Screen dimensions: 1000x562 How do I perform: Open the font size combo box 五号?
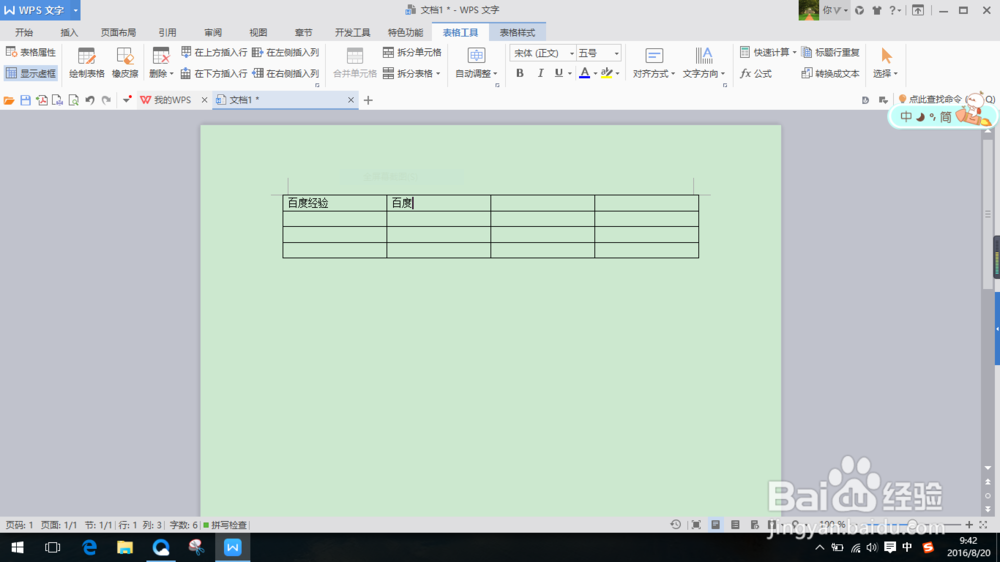(x=598, y=53)
